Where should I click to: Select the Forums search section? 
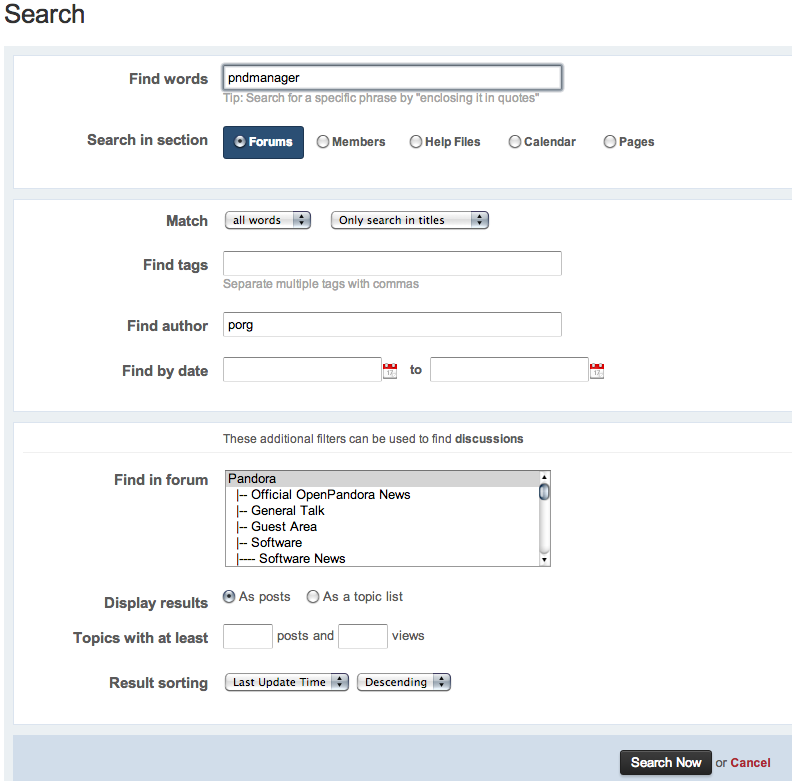[x=263, y=142]
